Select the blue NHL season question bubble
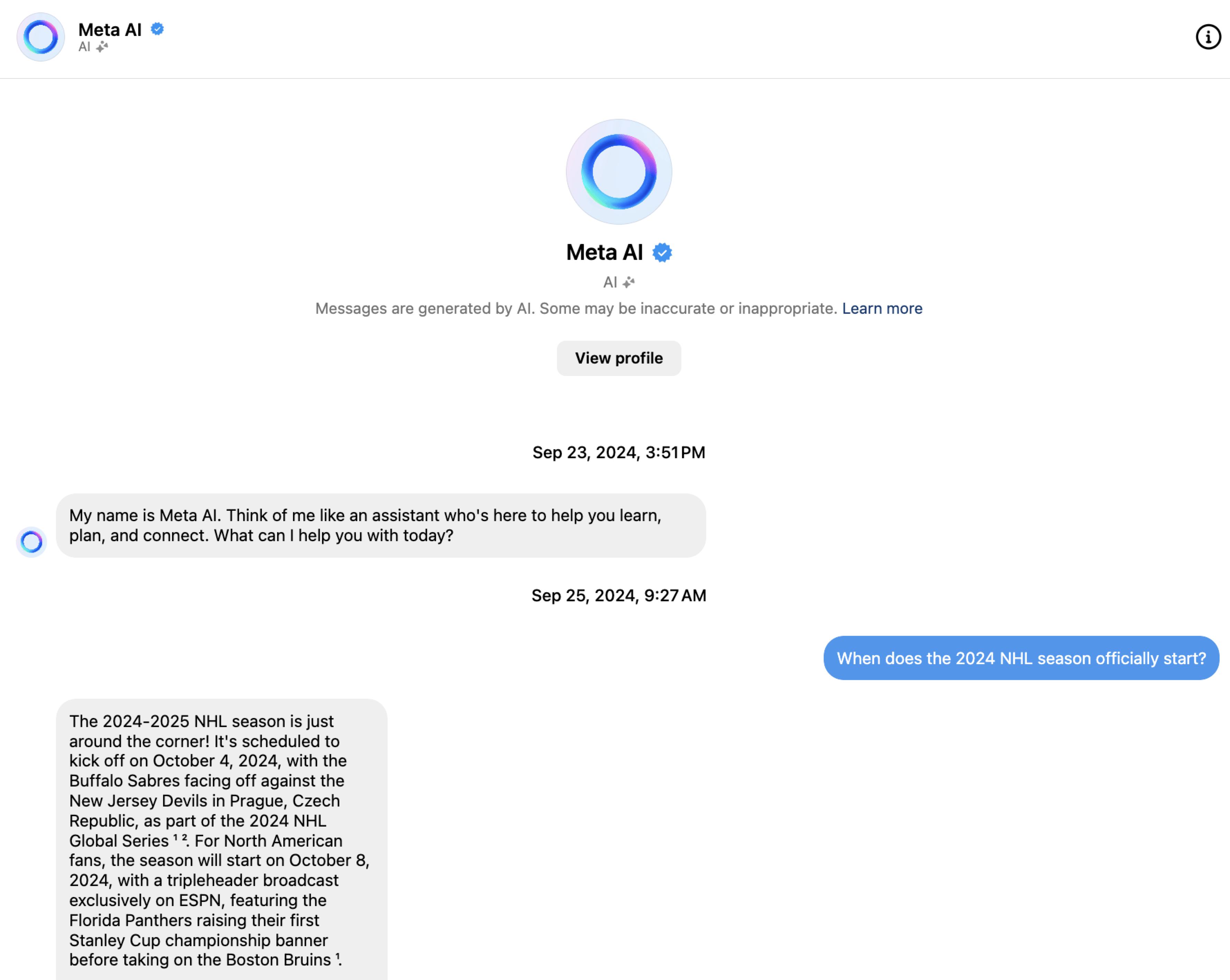 pos(1021,658)
